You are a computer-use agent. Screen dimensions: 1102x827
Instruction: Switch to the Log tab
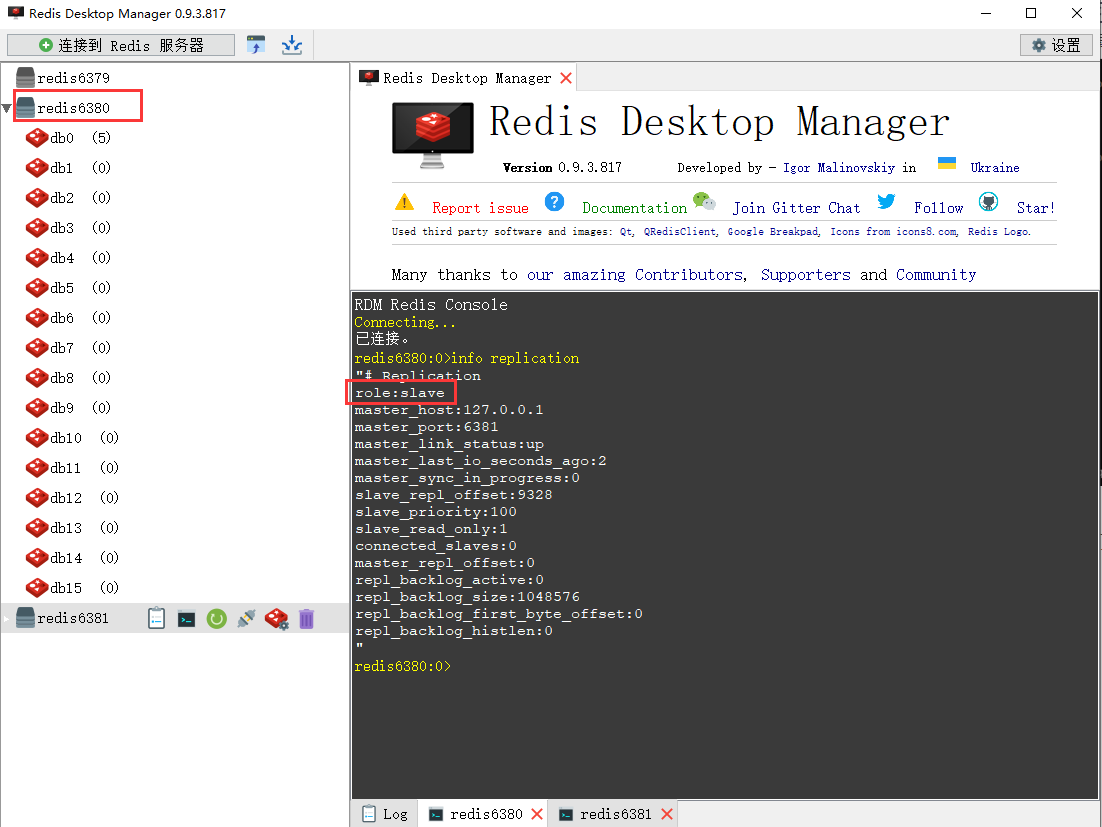click(385, 814)
